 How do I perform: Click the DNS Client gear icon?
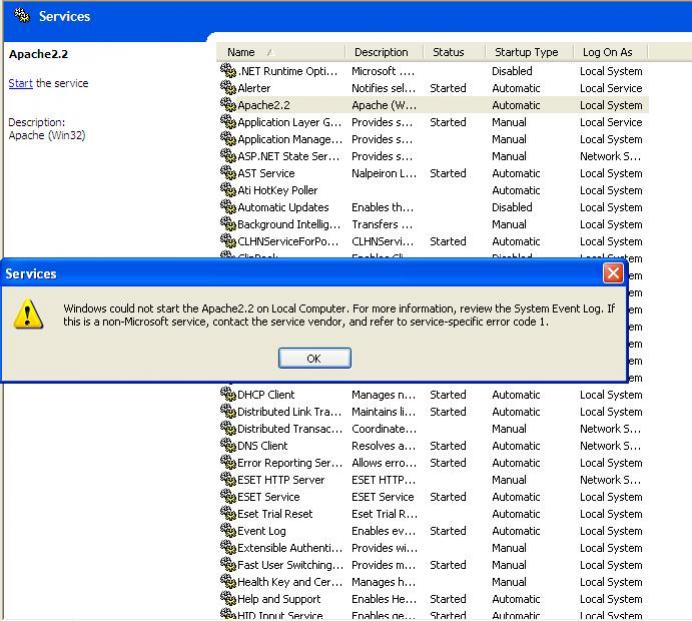point(228,445)
